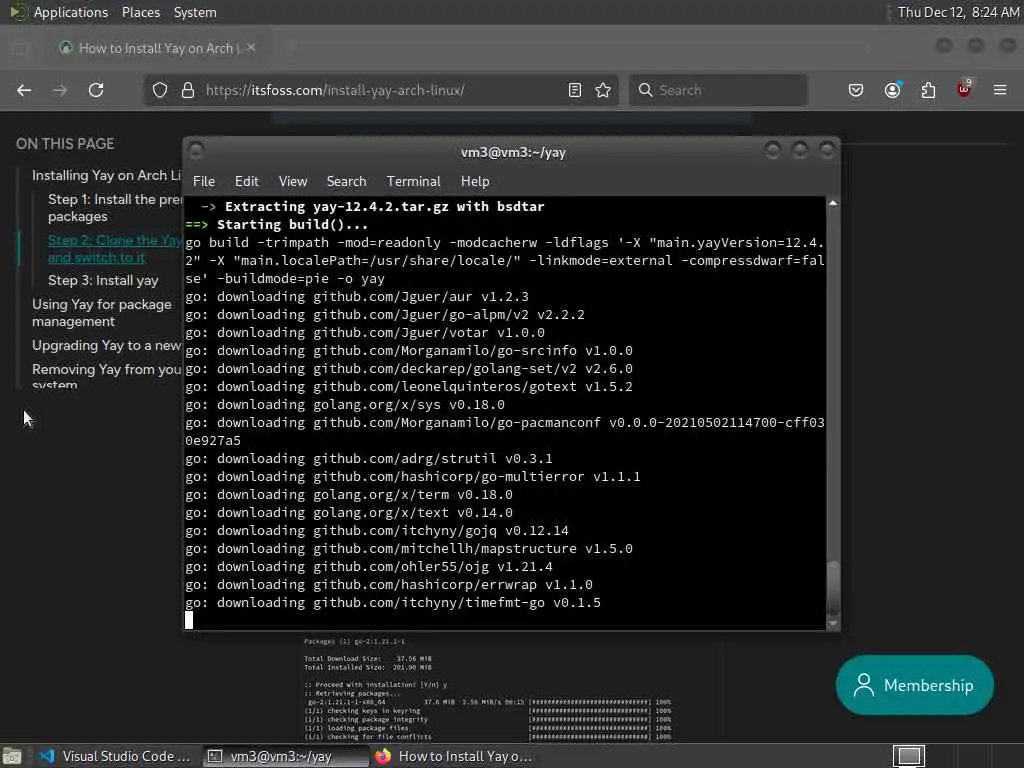Click the 'golang.org/x/sys v0.18.0' line

click(x=345, y=405)
